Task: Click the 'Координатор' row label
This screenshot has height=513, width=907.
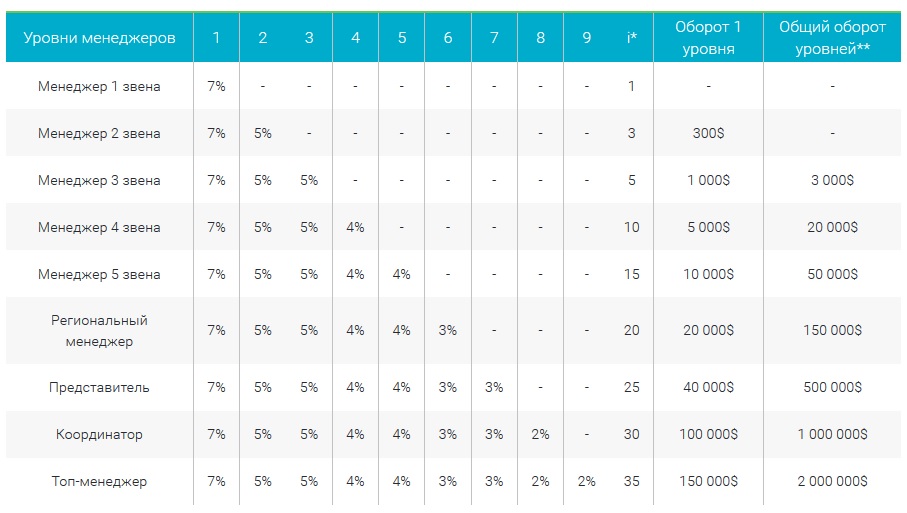Action: [99, 434]
